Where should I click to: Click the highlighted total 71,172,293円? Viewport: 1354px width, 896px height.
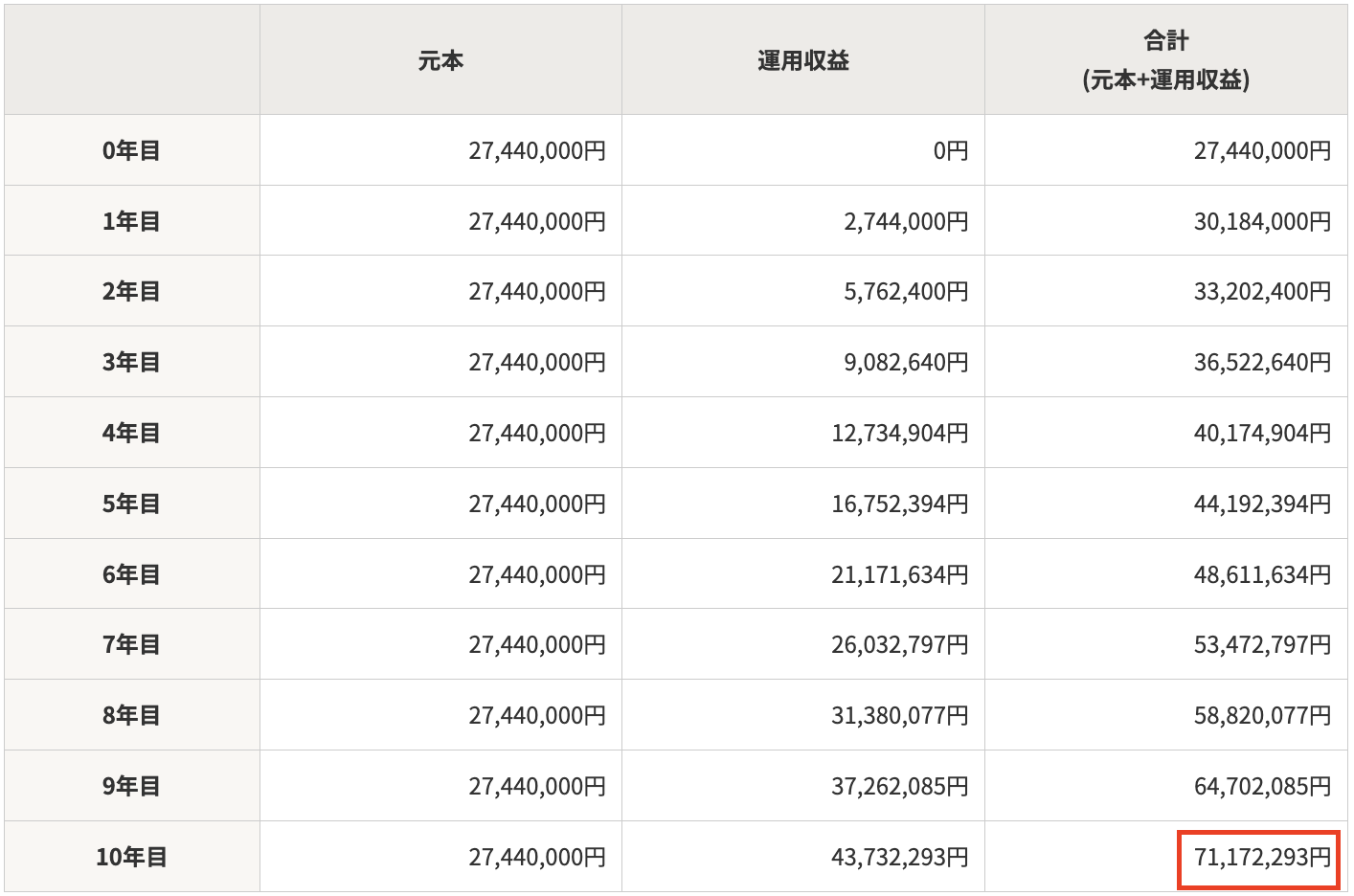point(1259,858)
